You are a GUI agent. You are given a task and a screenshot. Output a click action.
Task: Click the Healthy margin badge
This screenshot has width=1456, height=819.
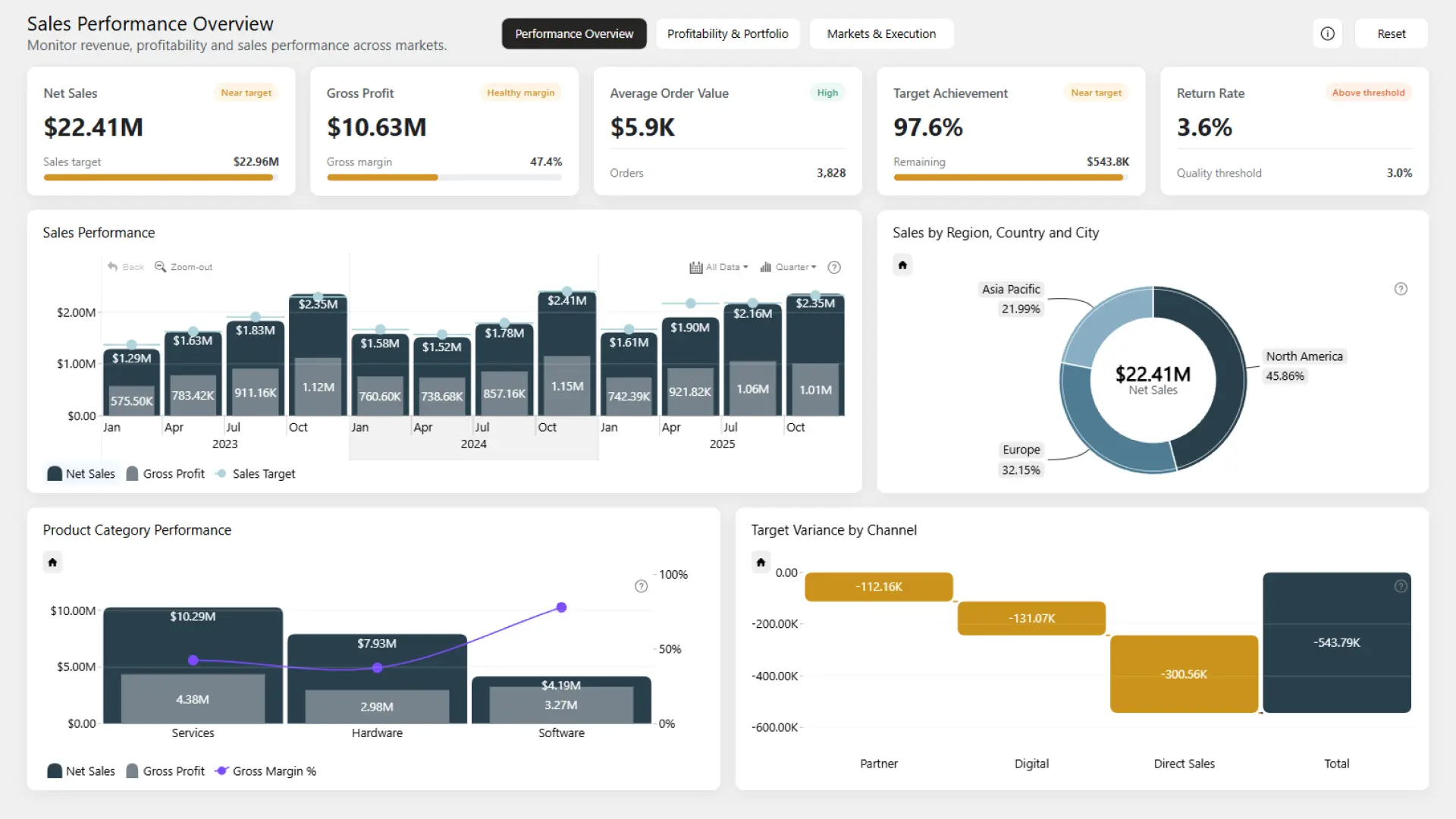pos(520,93)
